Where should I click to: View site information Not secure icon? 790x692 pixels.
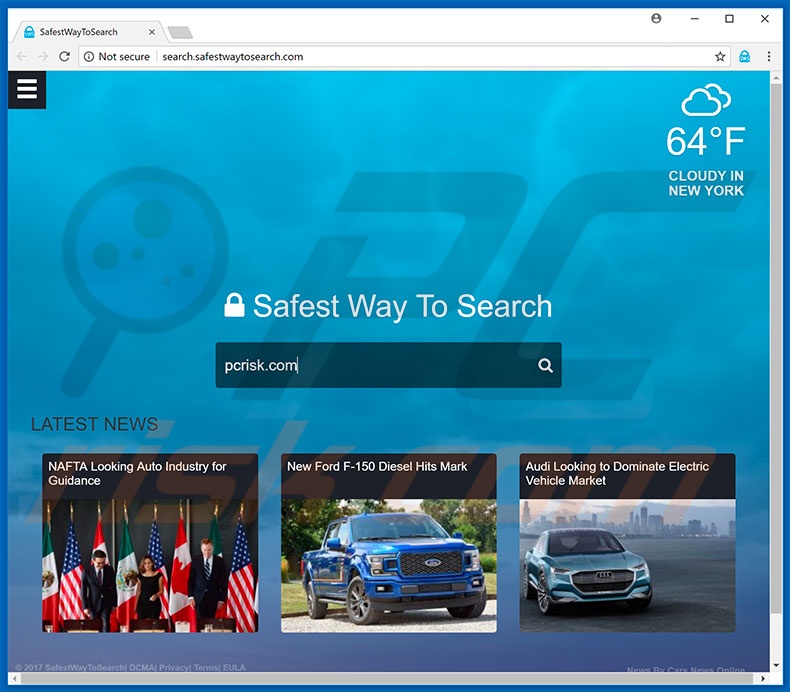click(89, 56)
